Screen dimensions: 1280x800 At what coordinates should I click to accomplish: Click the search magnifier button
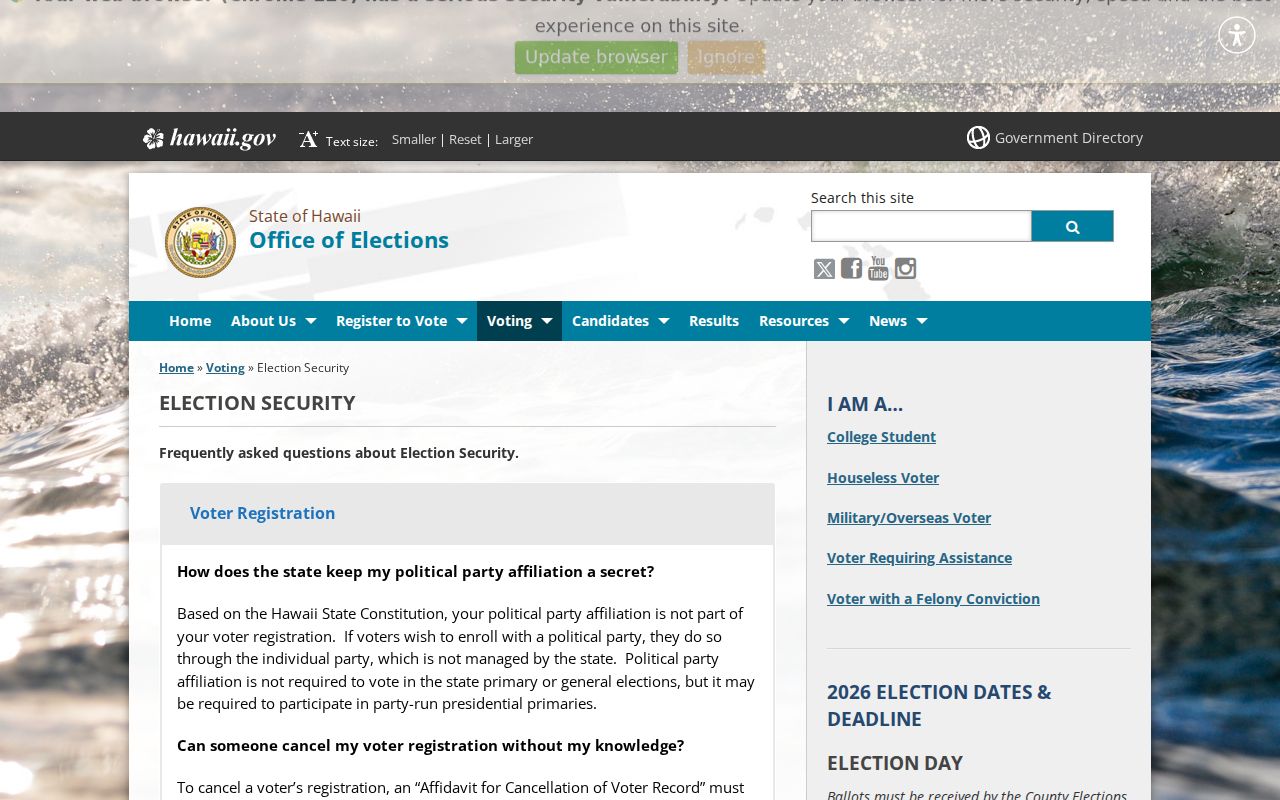1072,226
